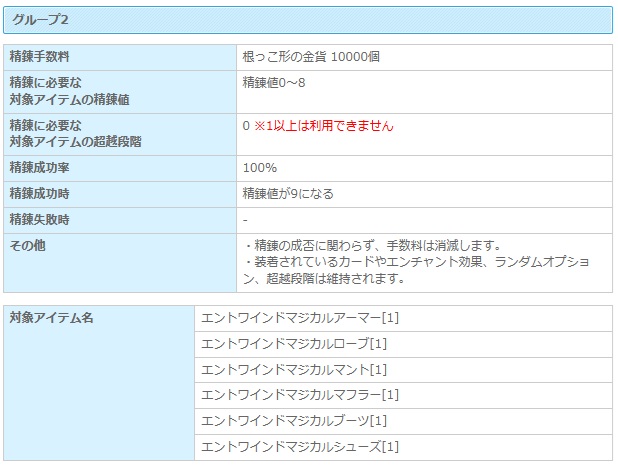Click the 精錬値が9になる text
618x466 pixels.
[288, 194]
